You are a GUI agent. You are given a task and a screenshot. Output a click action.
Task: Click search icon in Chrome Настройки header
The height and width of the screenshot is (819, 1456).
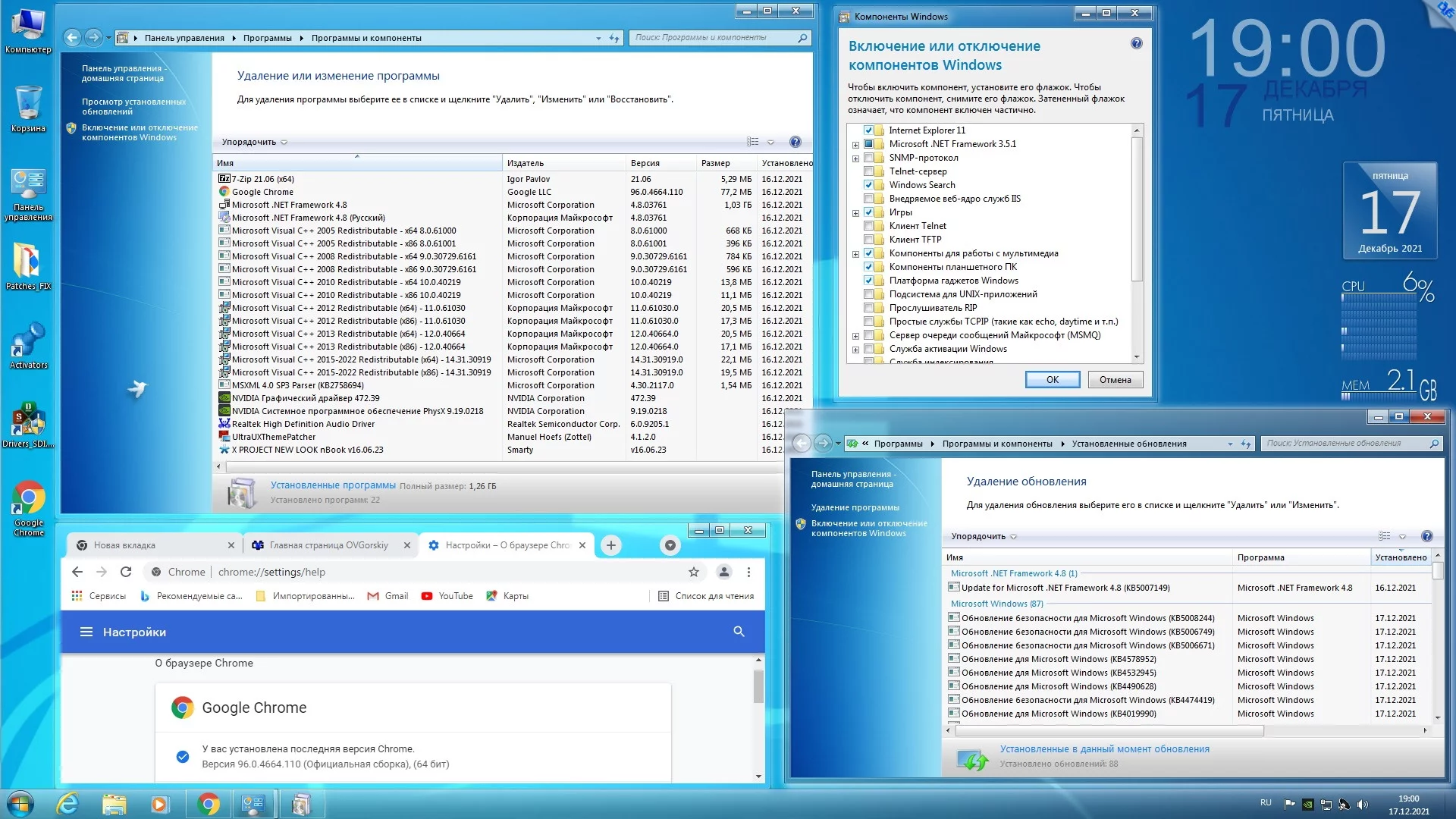(x=739, y=632)
